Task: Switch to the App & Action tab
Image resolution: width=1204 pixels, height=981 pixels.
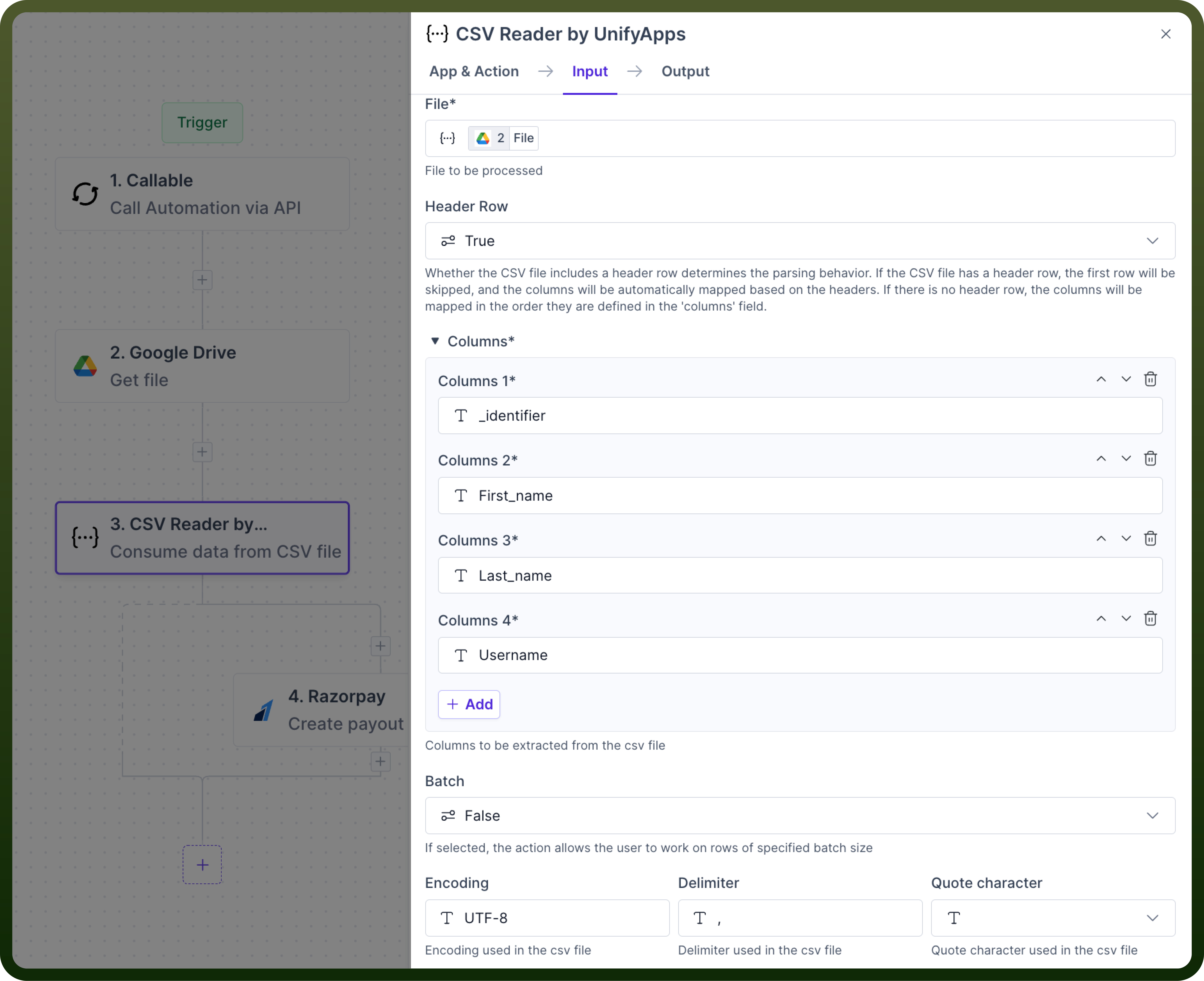Action: pos(474,71)
